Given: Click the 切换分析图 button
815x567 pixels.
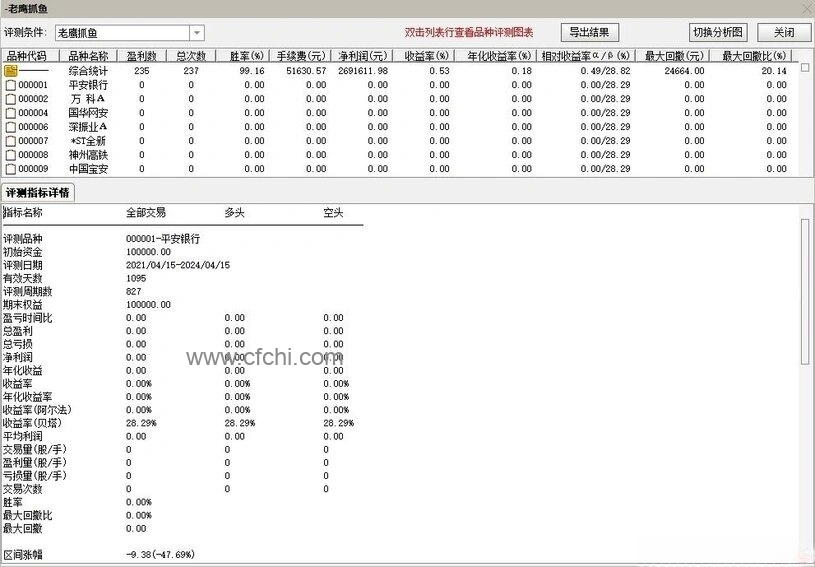Looking at the screenshot, I should 718,32.
